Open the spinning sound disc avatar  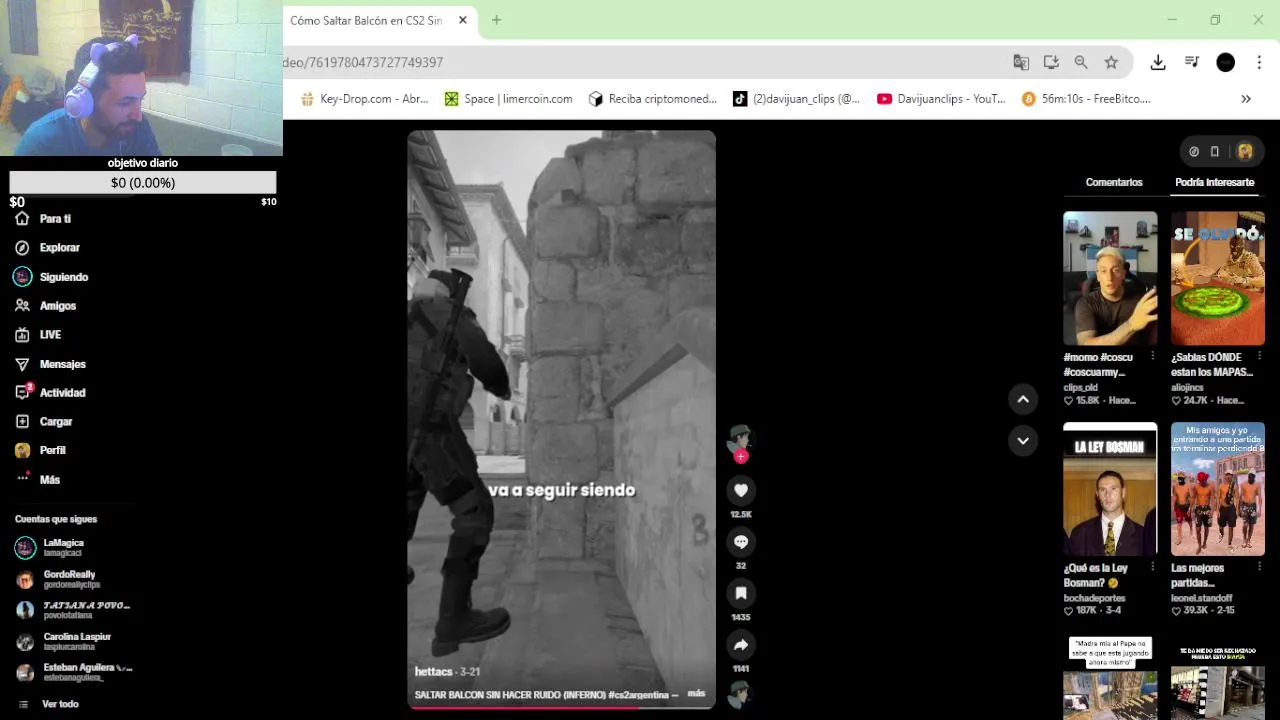pos(740,694)
